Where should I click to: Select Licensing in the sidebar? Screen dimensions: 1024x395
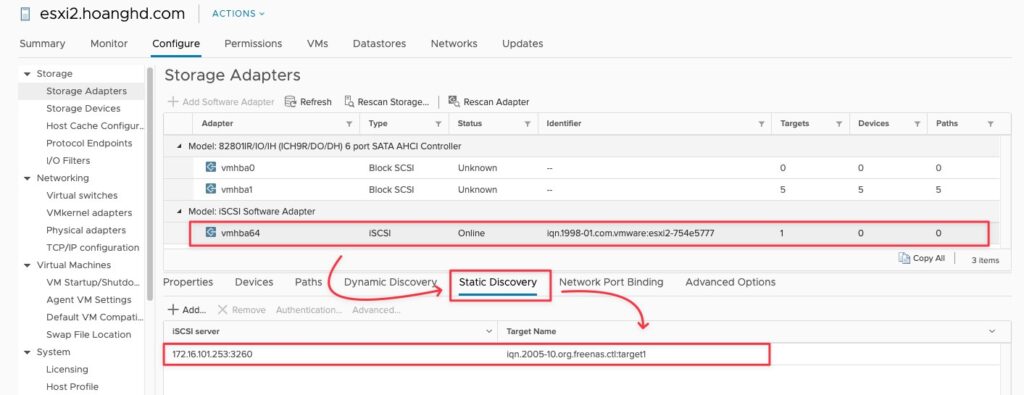click(x=67, y=369)
